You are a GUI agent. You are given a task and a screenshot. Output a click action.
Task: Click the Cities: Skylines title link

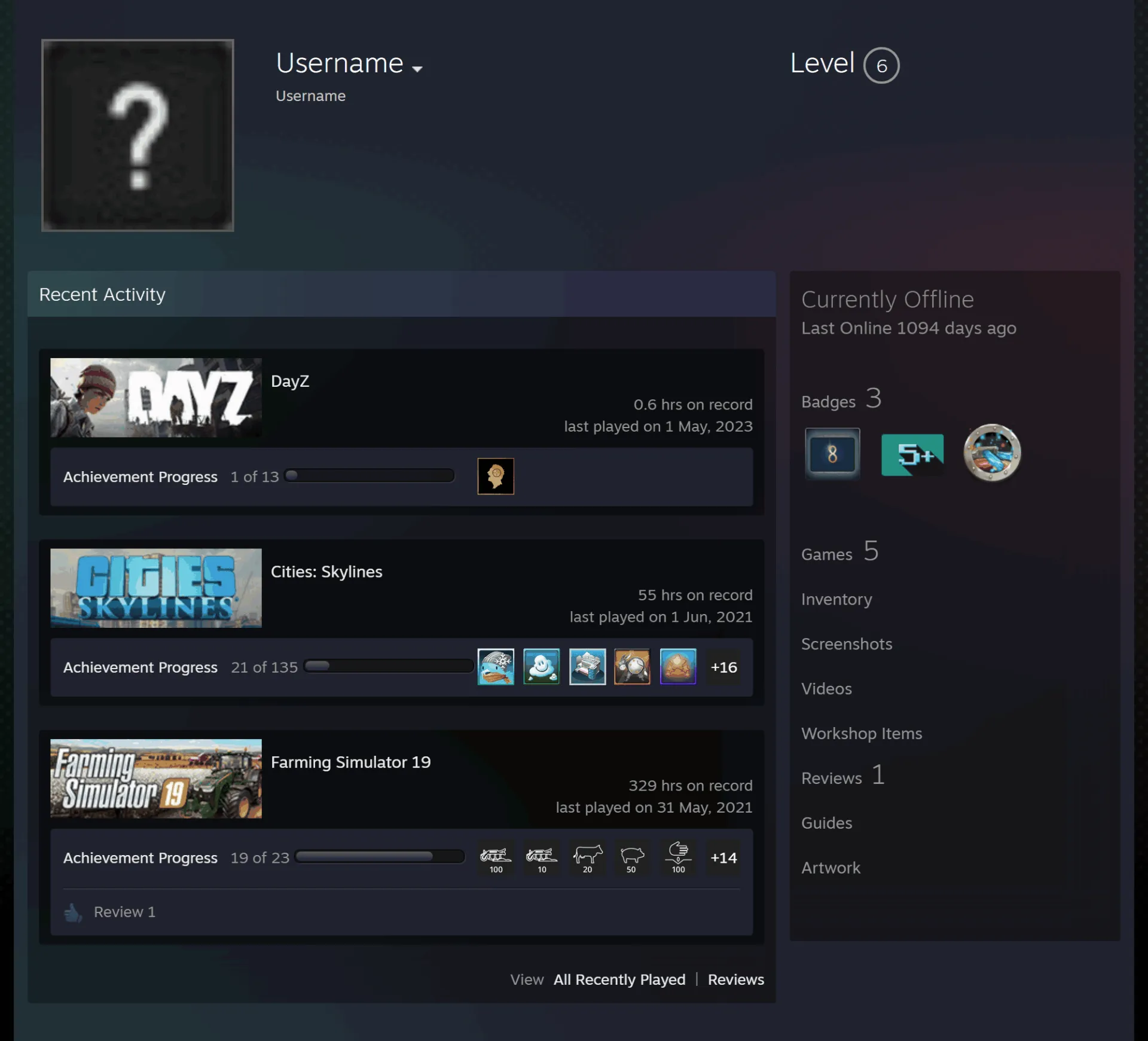click(326, 572)
